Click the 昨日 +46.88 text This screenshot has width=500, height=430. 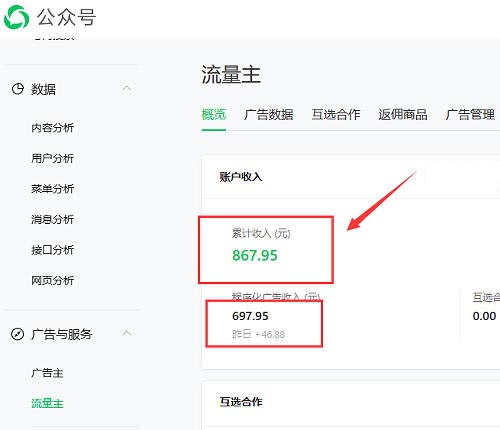(258, 334)
